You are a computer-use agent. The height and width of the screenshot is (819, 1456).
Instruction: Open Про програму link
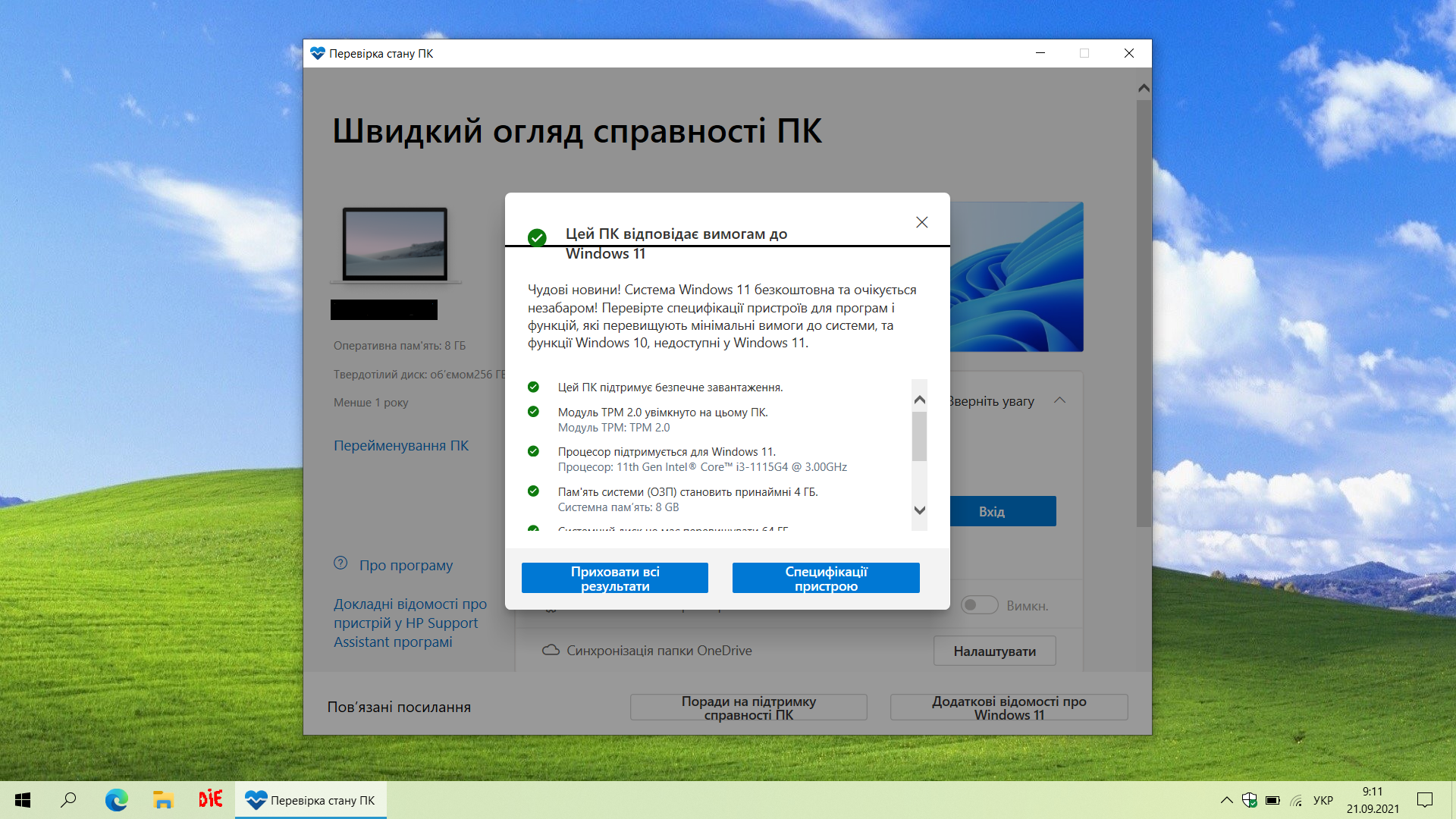406,565
